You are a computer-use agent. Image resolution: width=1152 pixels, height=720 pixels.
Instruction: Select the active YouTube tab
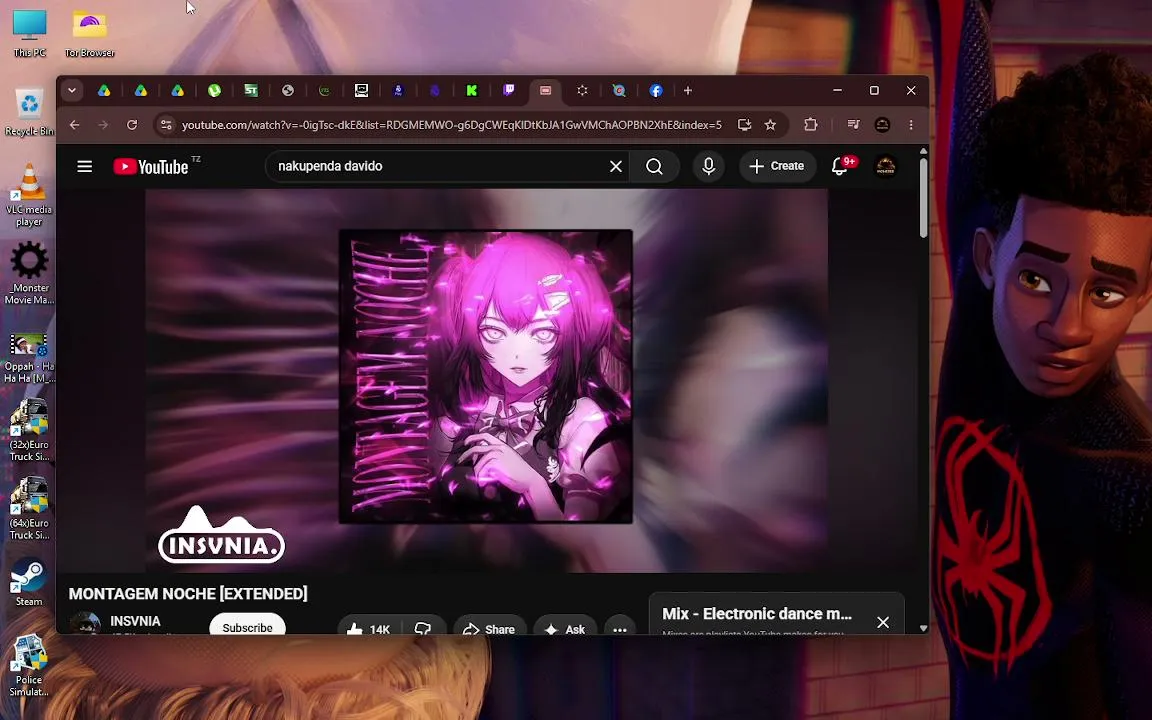coord(545,90)
